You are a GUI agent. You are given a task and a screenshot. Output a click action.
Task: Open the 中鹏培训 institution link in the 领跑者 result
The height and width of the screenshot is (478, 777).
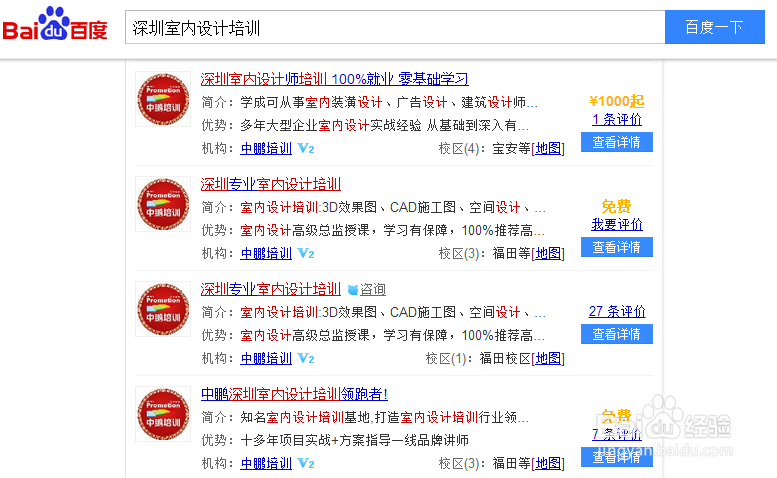click(x=266, y=463)
